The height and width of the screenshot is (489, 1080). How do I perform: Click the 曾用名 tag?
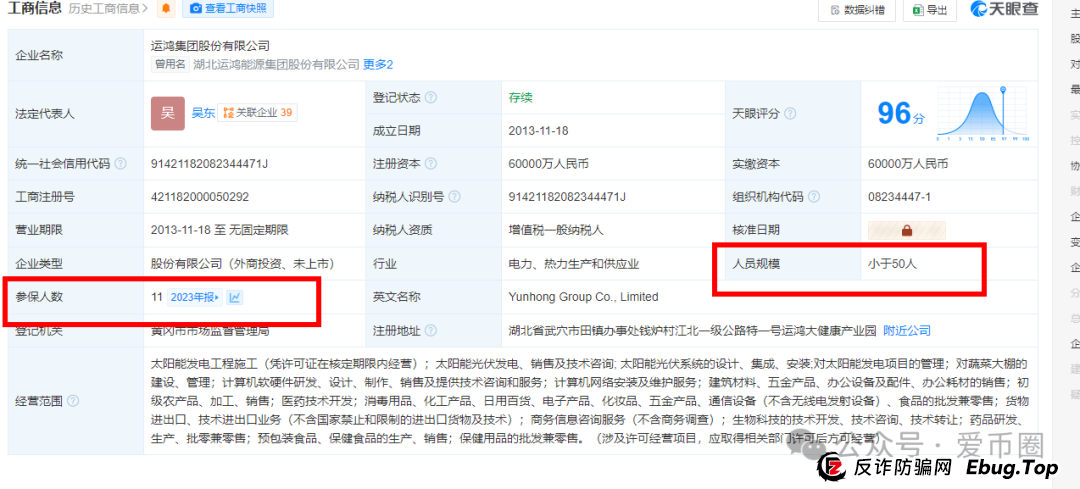click(170, 65)
